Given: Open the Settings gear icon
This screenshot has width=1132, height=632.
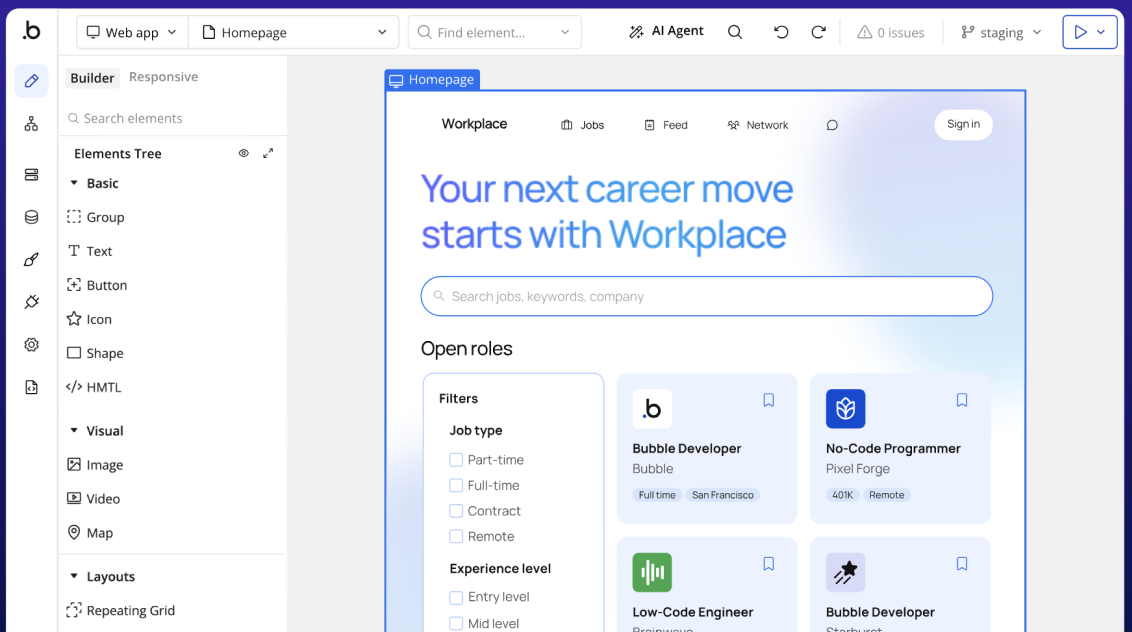Looking at the screenshot, I should tap(31, 345).
